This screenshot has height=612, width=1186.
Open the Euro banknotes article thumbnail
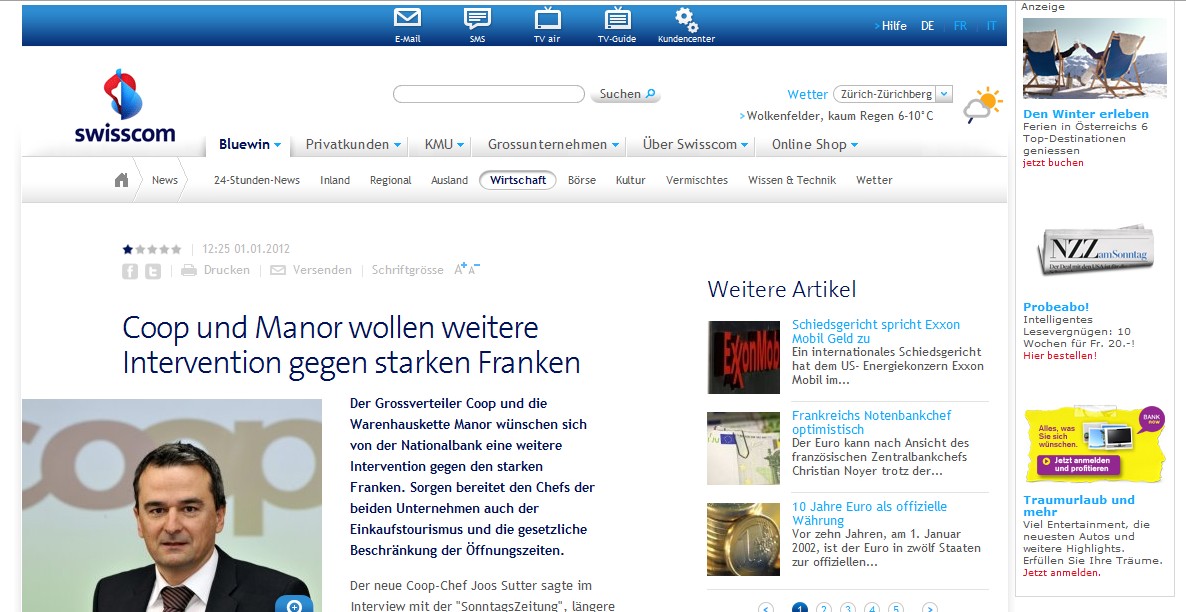(x=744, y=448)
